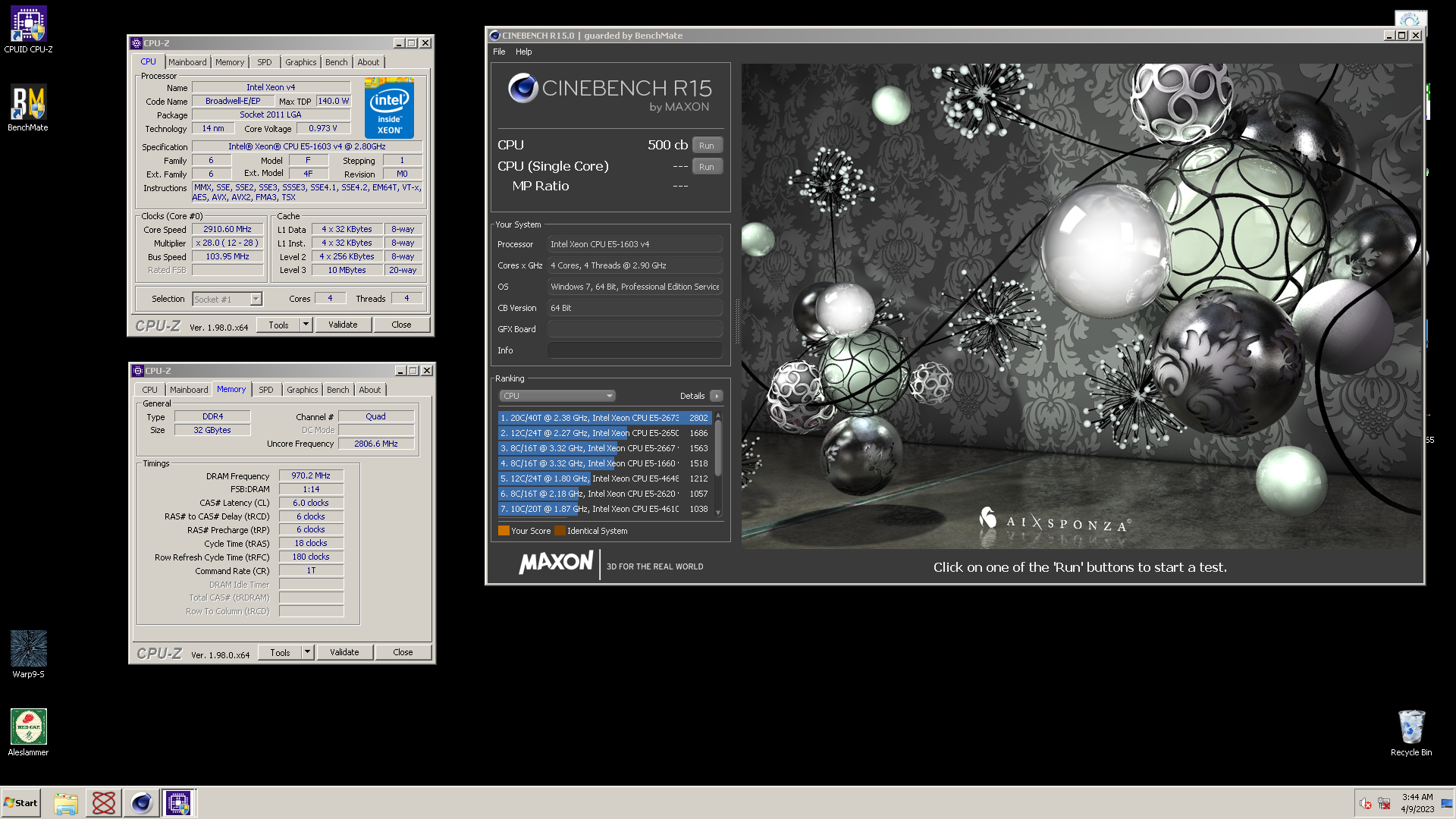Open the Ranking CPU dropdown

(557, 396)
